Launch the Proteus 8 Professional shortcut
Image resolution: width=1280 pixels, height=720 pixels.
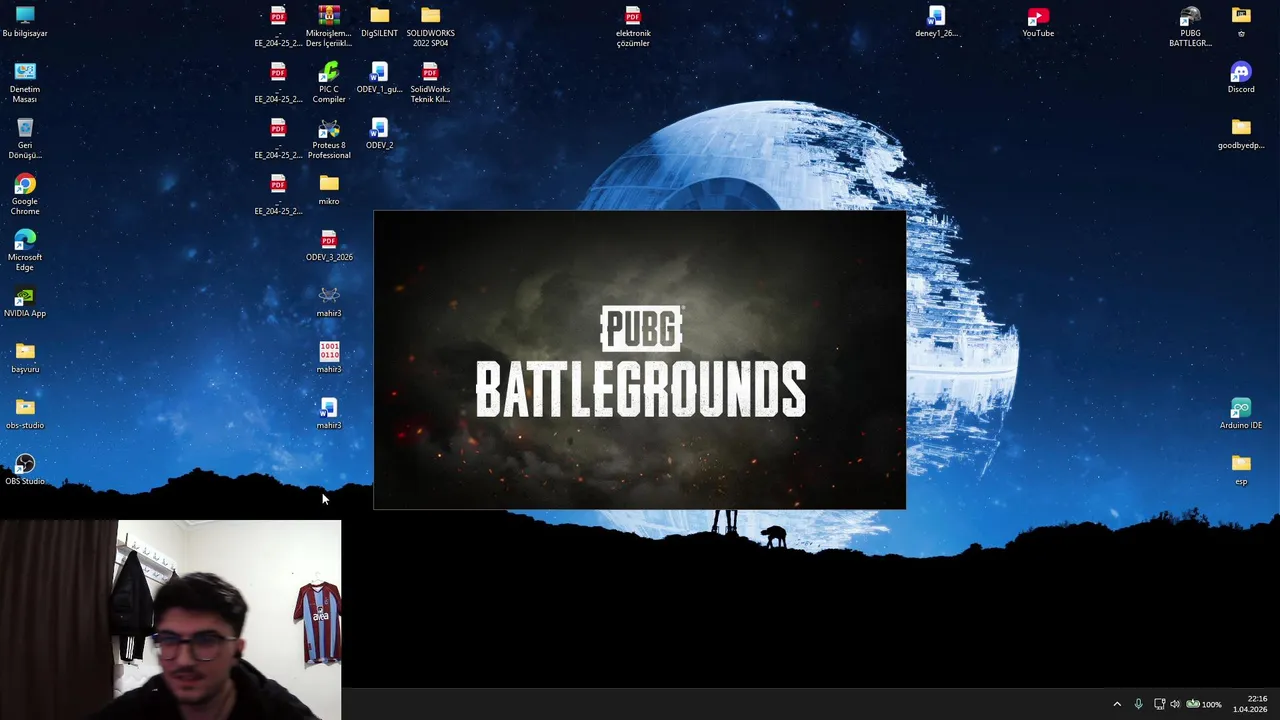point(329,138)
